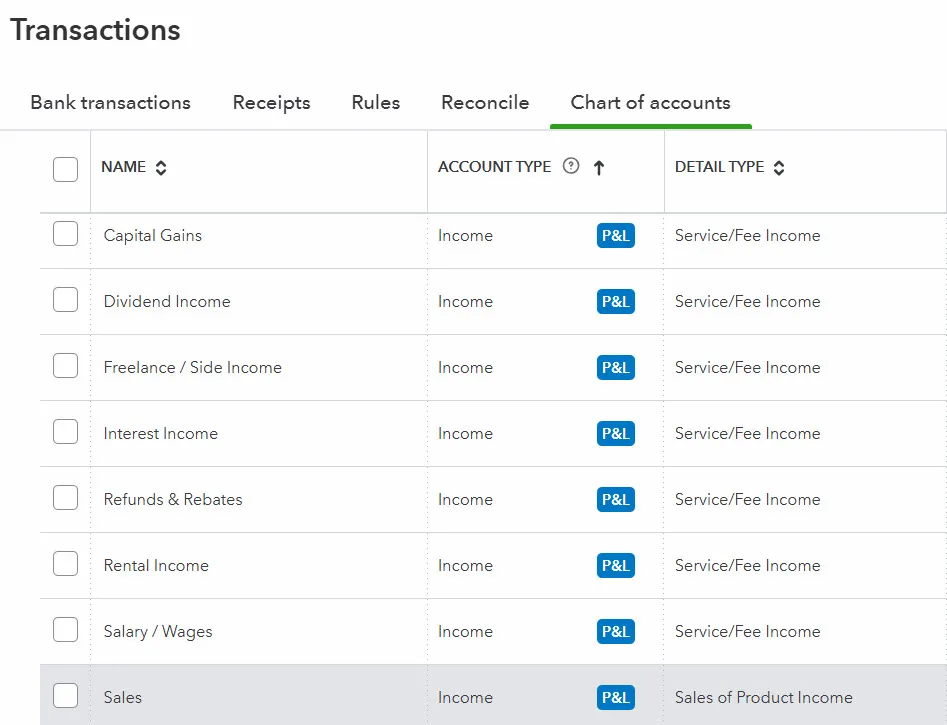Toggle the Refunds & Rebates row checkbox
This screenshot has height=725, width=947.
coord(65,499)
